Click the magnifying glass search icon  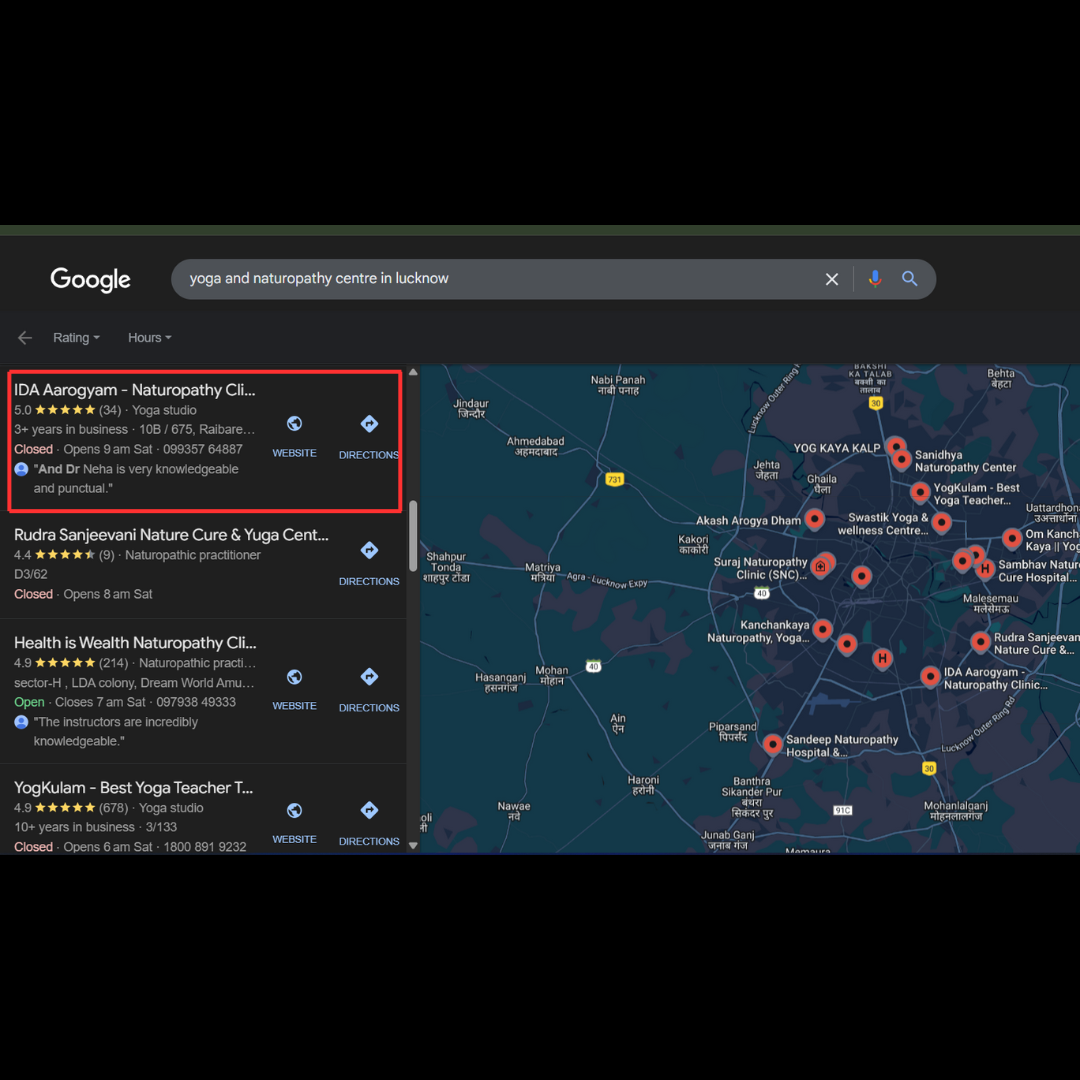point(909,279)
